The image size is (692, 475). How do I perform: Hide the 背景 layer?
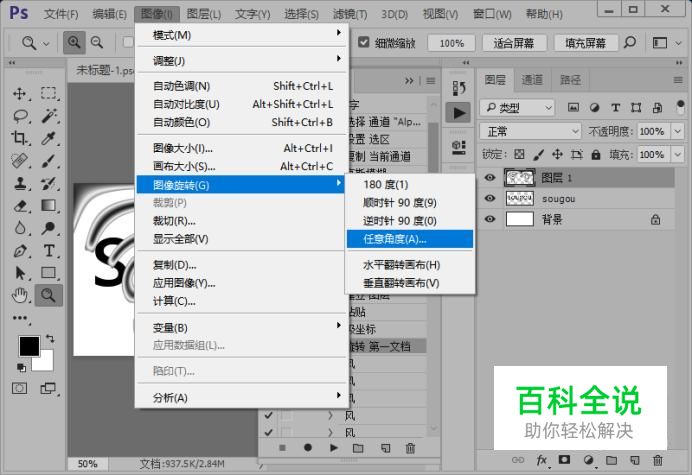coord(490,219)
